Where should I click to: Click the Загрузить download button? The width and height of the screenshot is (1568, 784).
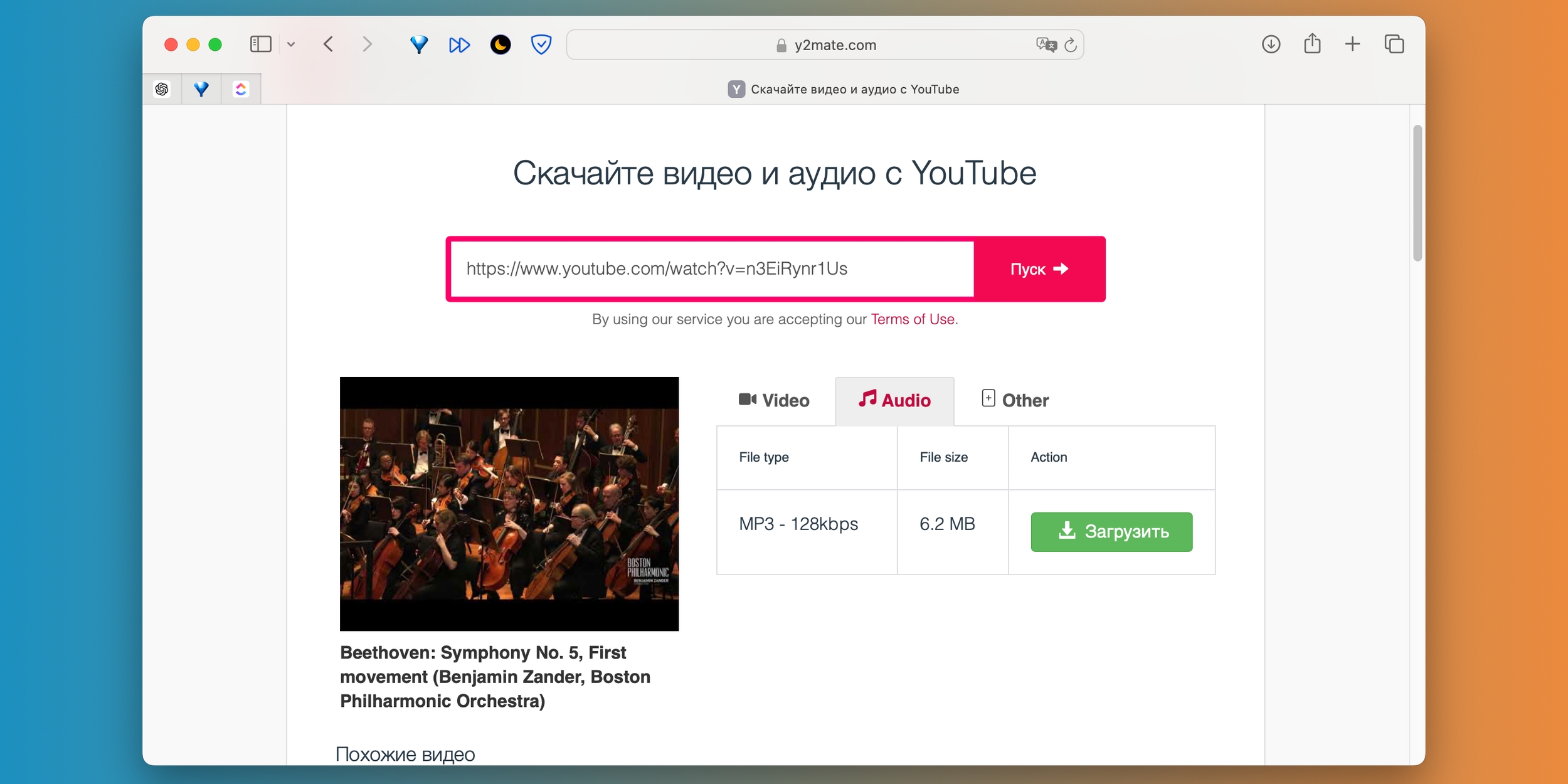[1113, 531]
